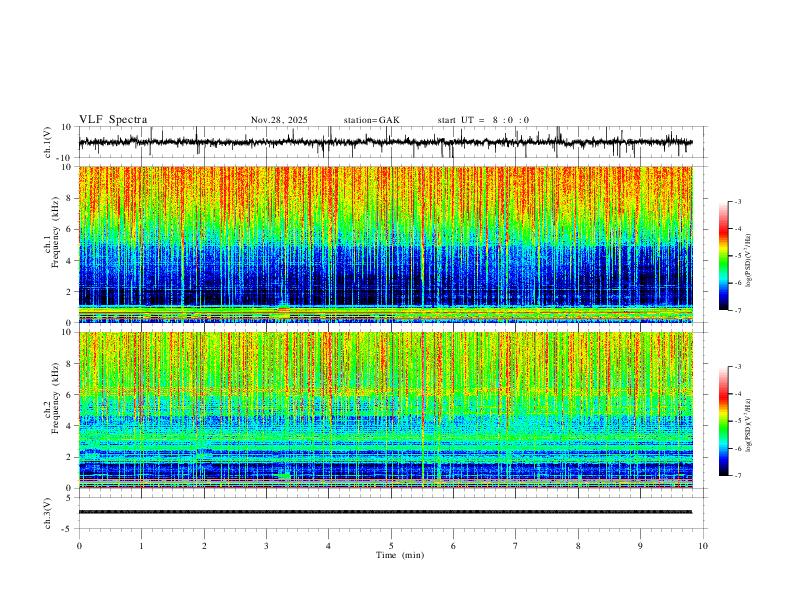Image resolution: width=792 pixels, height=612 pixels.
Task: Click time-axis tick label "7"
Action: click(516, 546)
